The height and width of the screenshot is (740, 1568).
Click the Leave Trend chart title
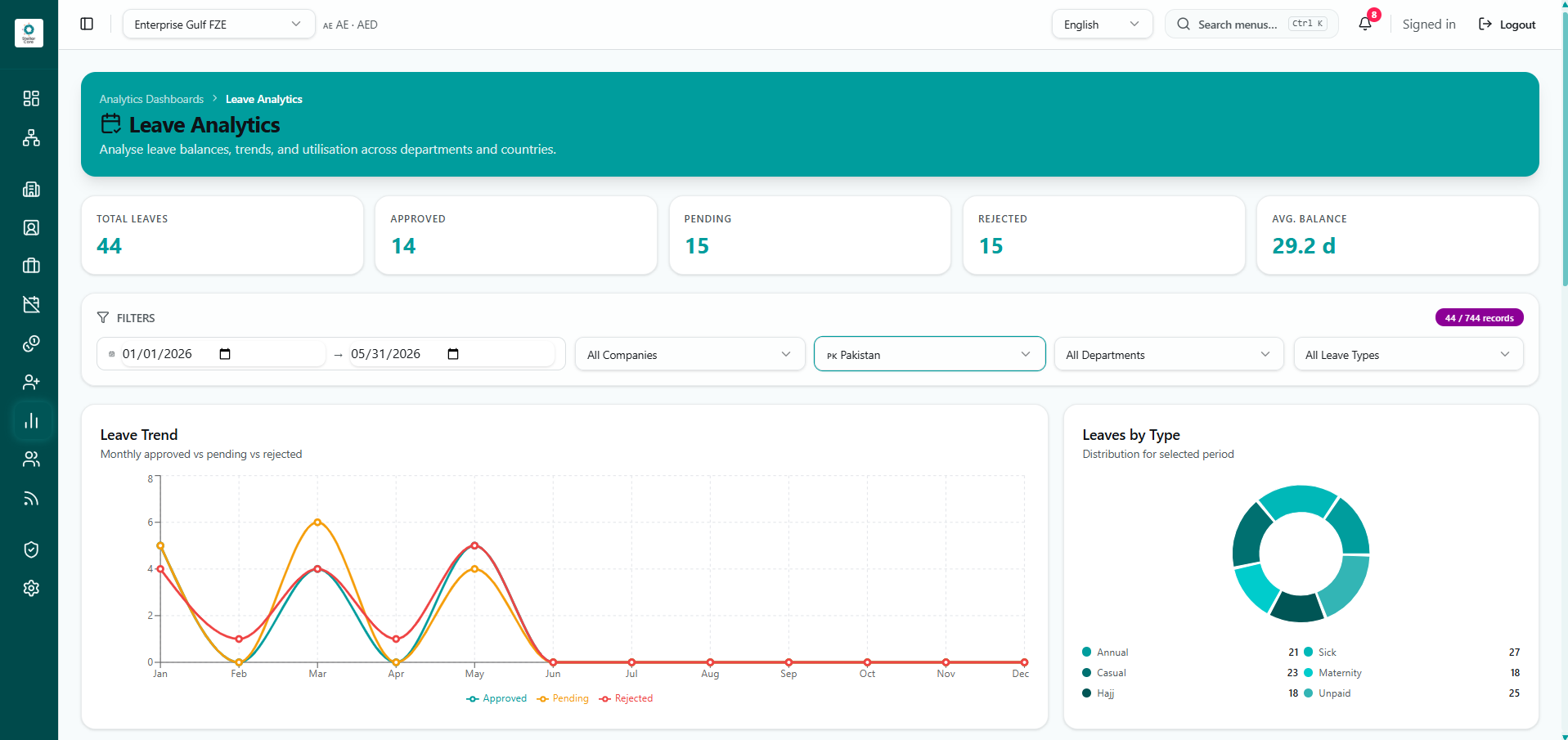139,434
